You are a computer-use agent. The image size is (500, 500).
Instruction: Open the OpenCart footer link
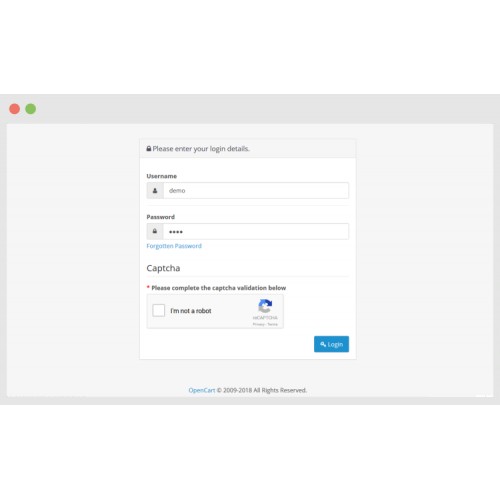[x=202, y=390]
